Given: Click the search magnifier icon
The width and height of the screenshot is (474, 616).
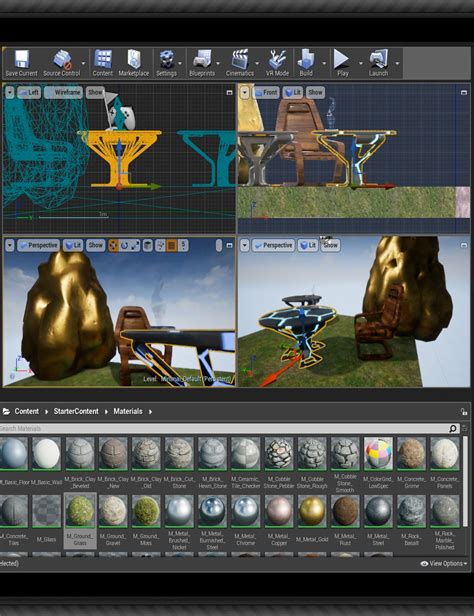Looking at the screenshot, I should [x=453, y=428].
